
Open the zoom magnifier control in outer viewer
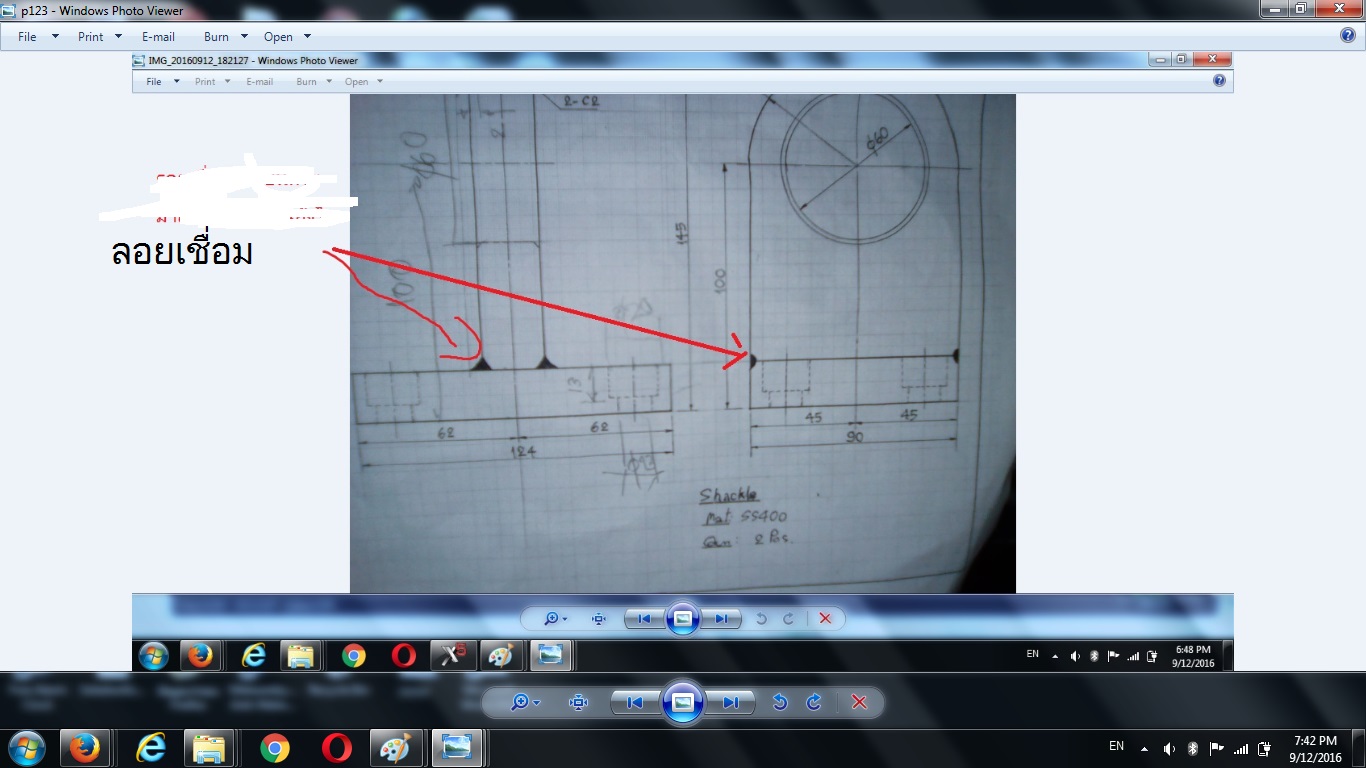tap(525, 702)
